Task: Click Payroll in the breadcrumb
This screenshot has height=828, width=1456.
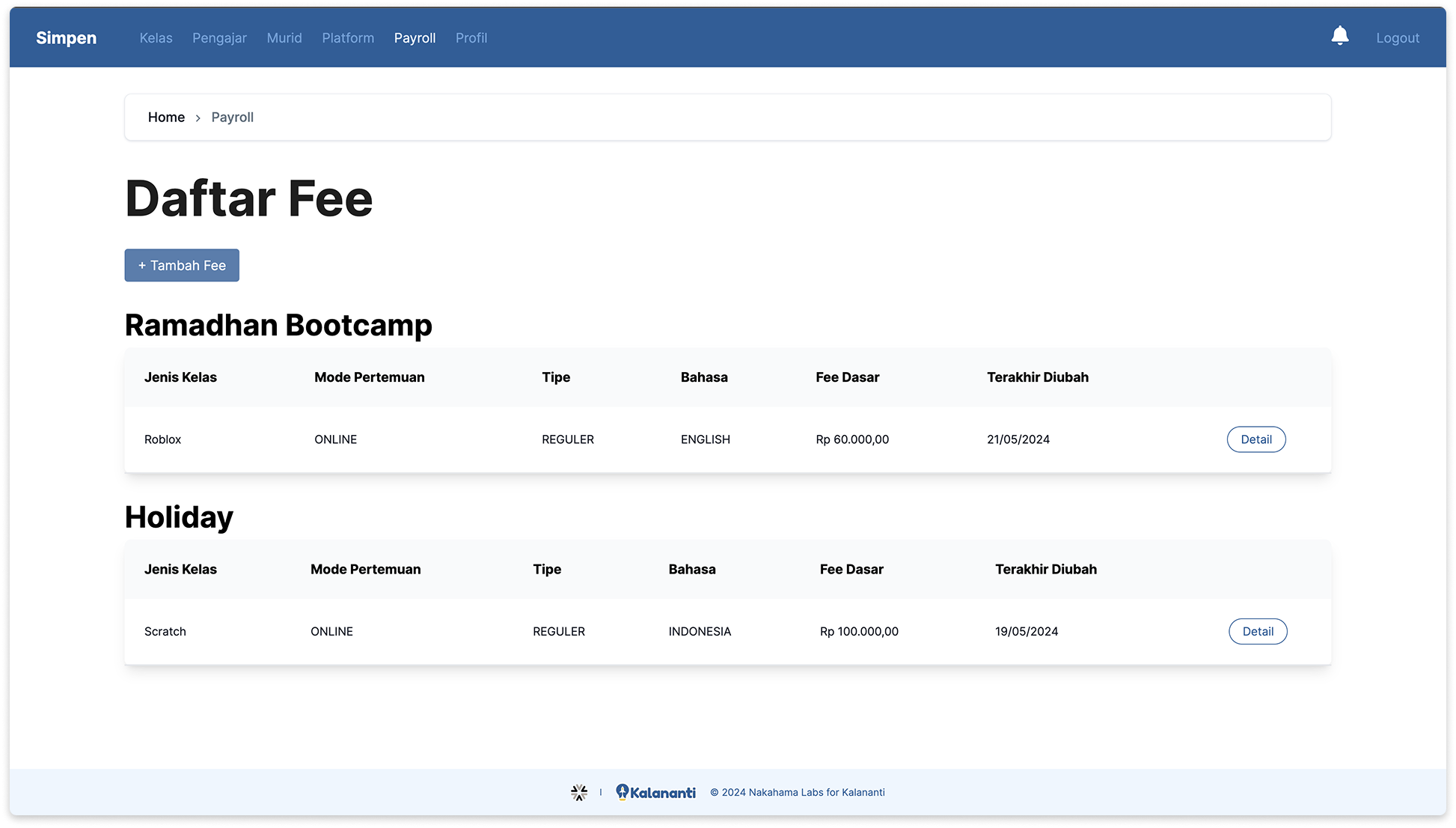Action: [232, 118]
